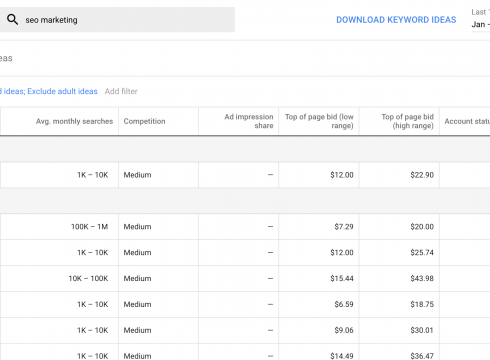Screen dimensions: 490x360
Task: Sort by Ad impression share column
Action: [249, 121]
